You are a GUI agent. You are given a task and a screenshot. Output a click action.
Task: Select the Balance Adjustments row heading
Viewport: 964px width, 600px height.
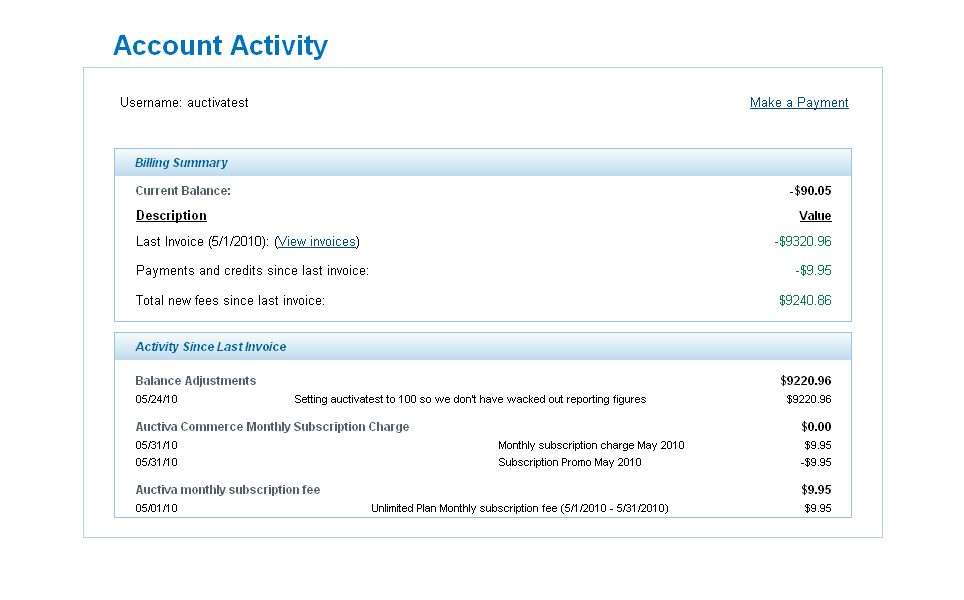pyautogui.click(x=195, y=380)
